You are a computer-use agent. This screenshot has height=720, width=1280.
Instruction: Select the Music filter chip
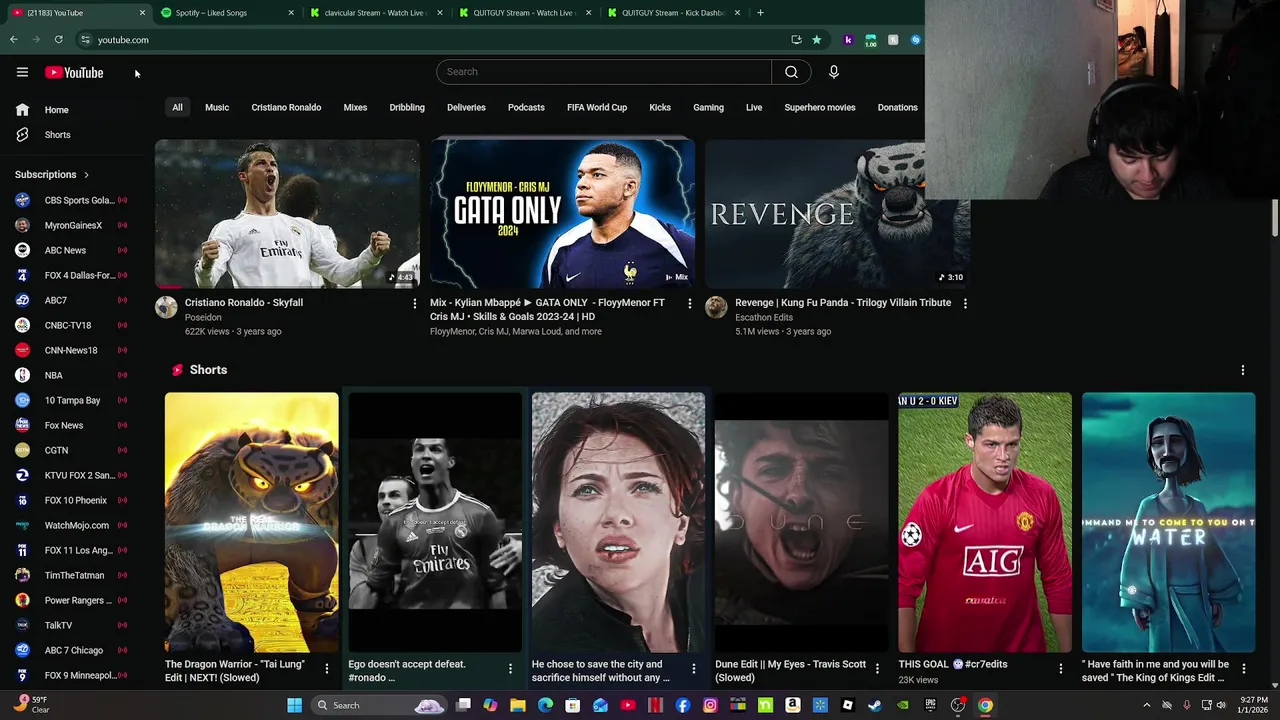tap(217, 107)
